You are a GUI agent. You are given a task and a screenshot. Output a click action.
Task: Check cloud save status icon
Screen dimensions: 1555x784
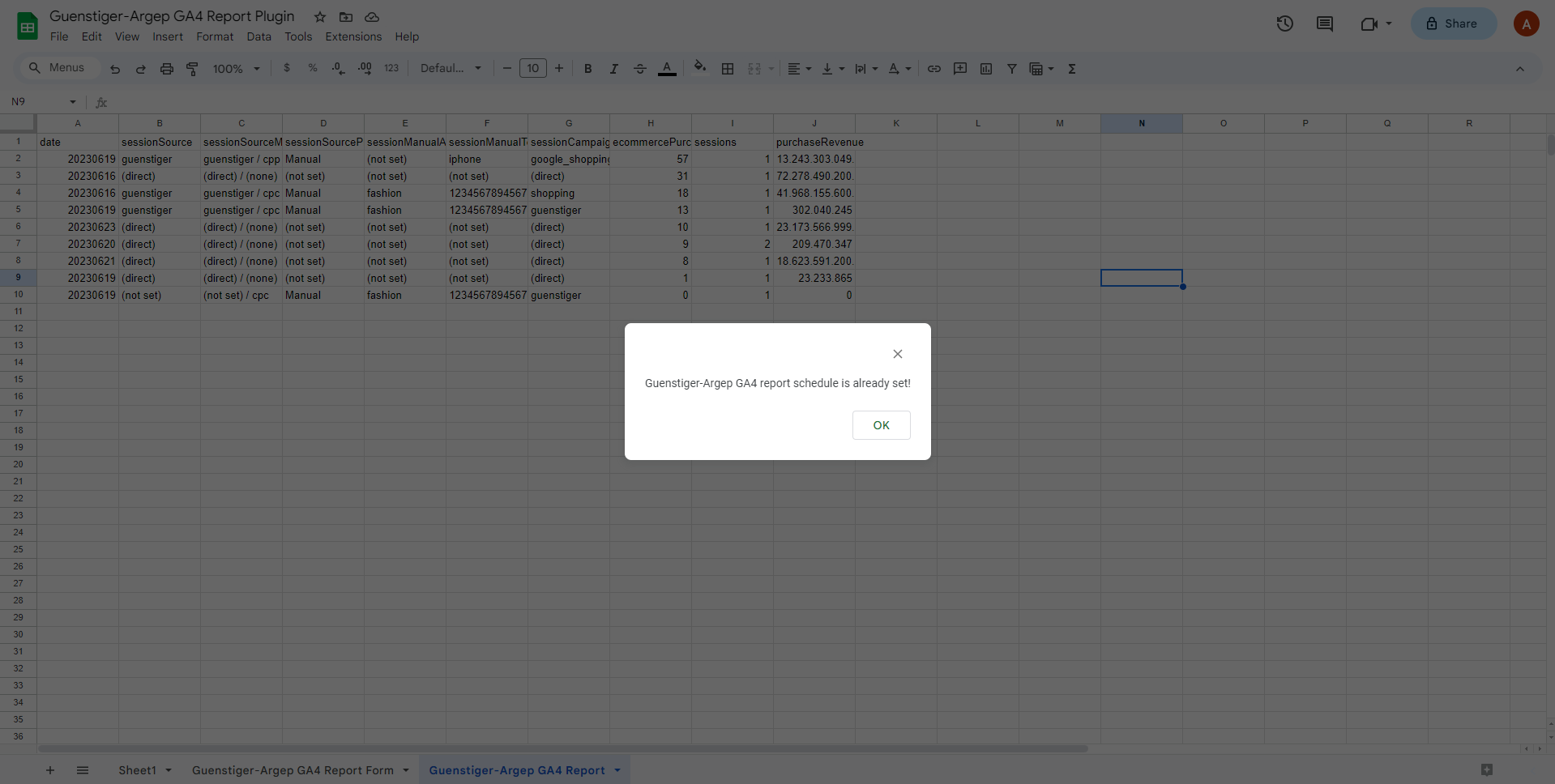[372, 17]
